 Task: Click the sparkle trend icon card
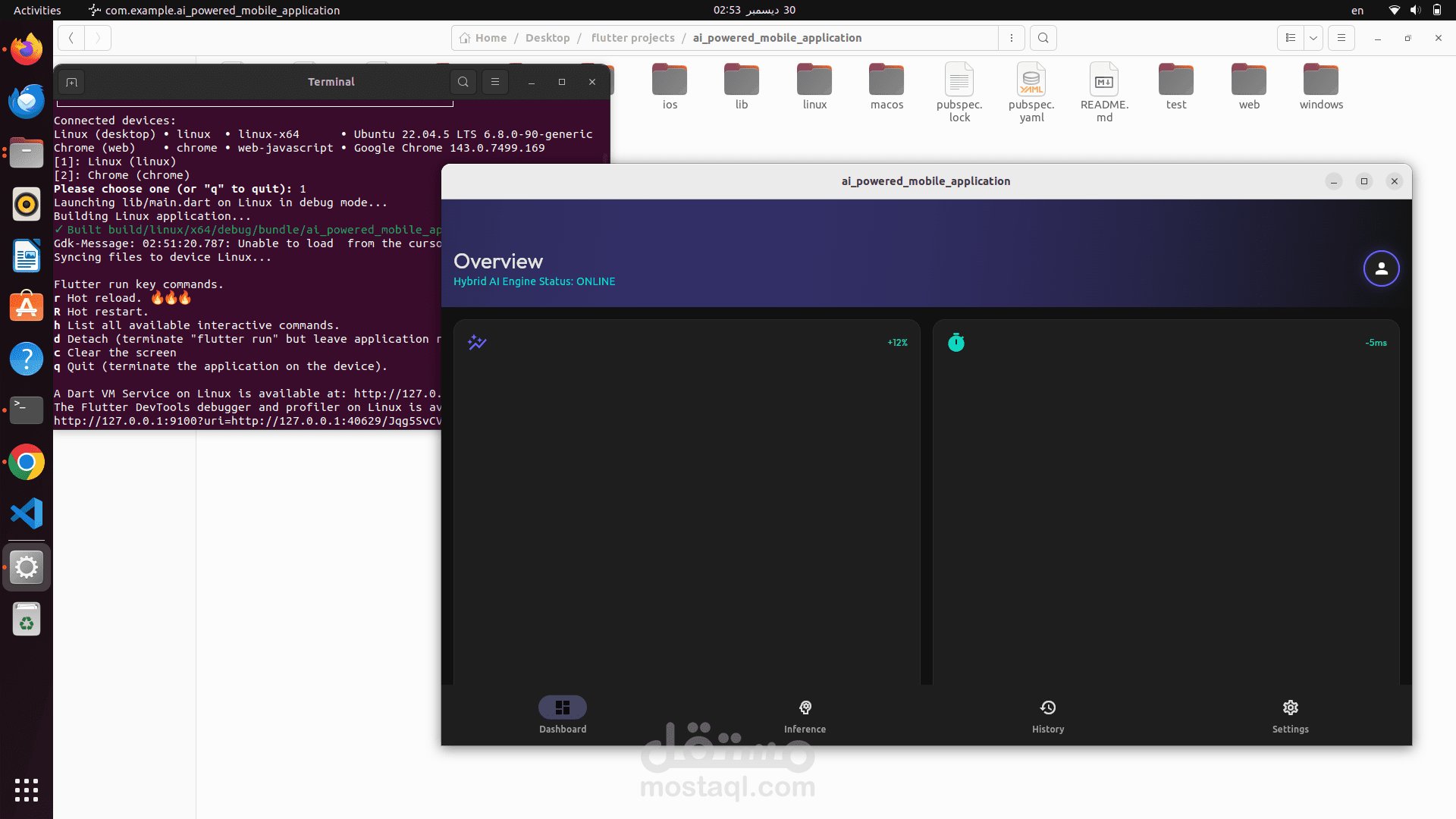[477, 343]
